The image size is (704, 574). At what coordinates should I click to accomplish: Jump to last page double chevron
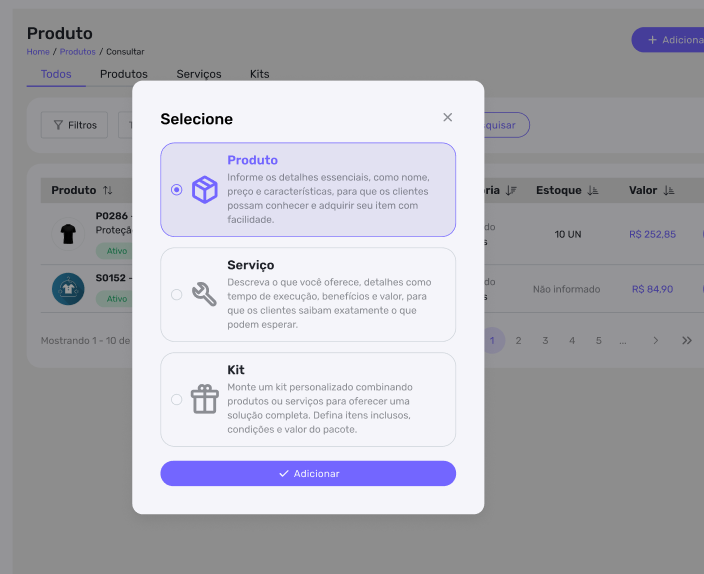coord(687,341)
